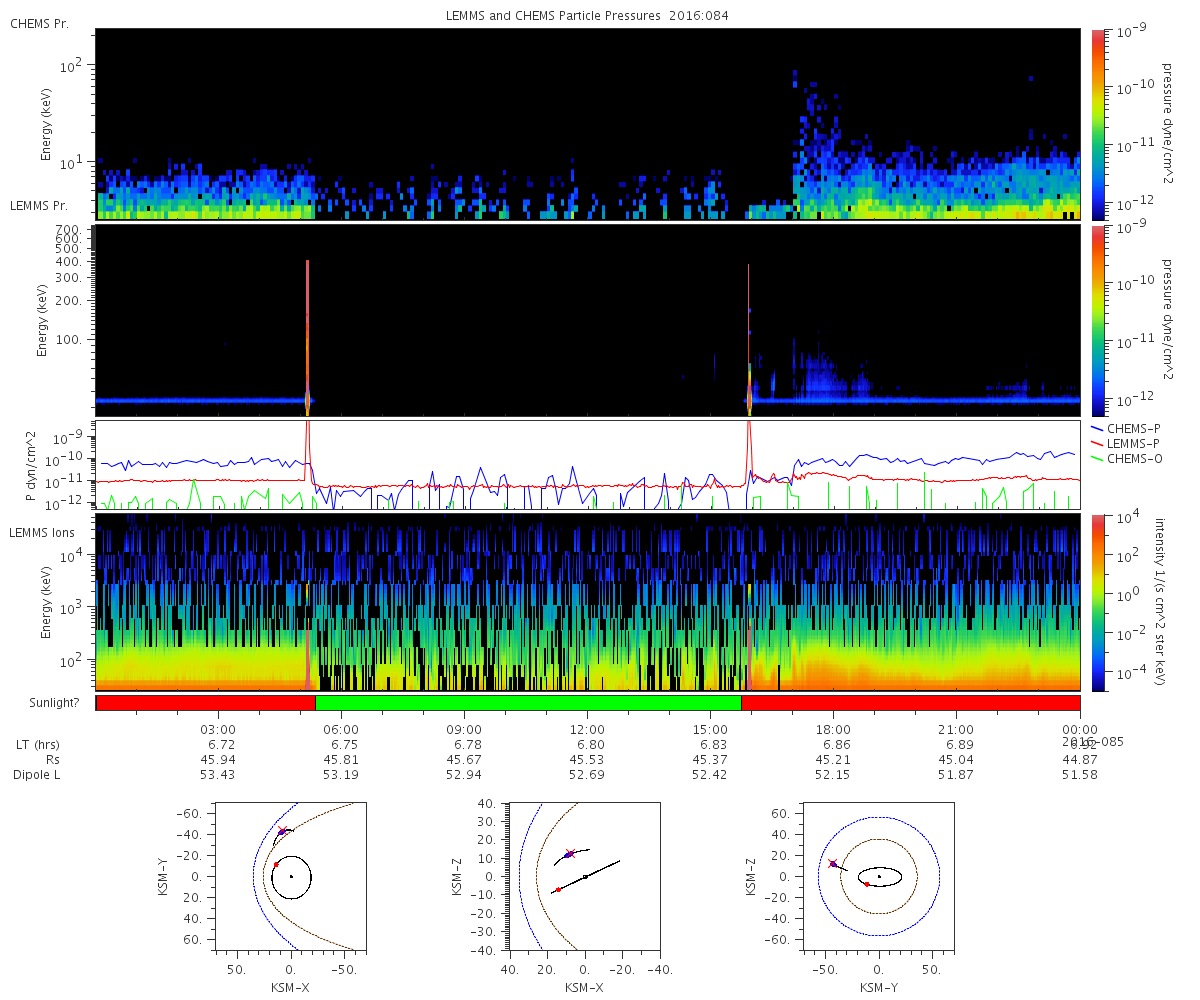Screen dimensions: 1200x1000
Task: Click the 'pressure dyne/cm^2' label by the CHEMS color bar
Action: [x=1167, y=124]
